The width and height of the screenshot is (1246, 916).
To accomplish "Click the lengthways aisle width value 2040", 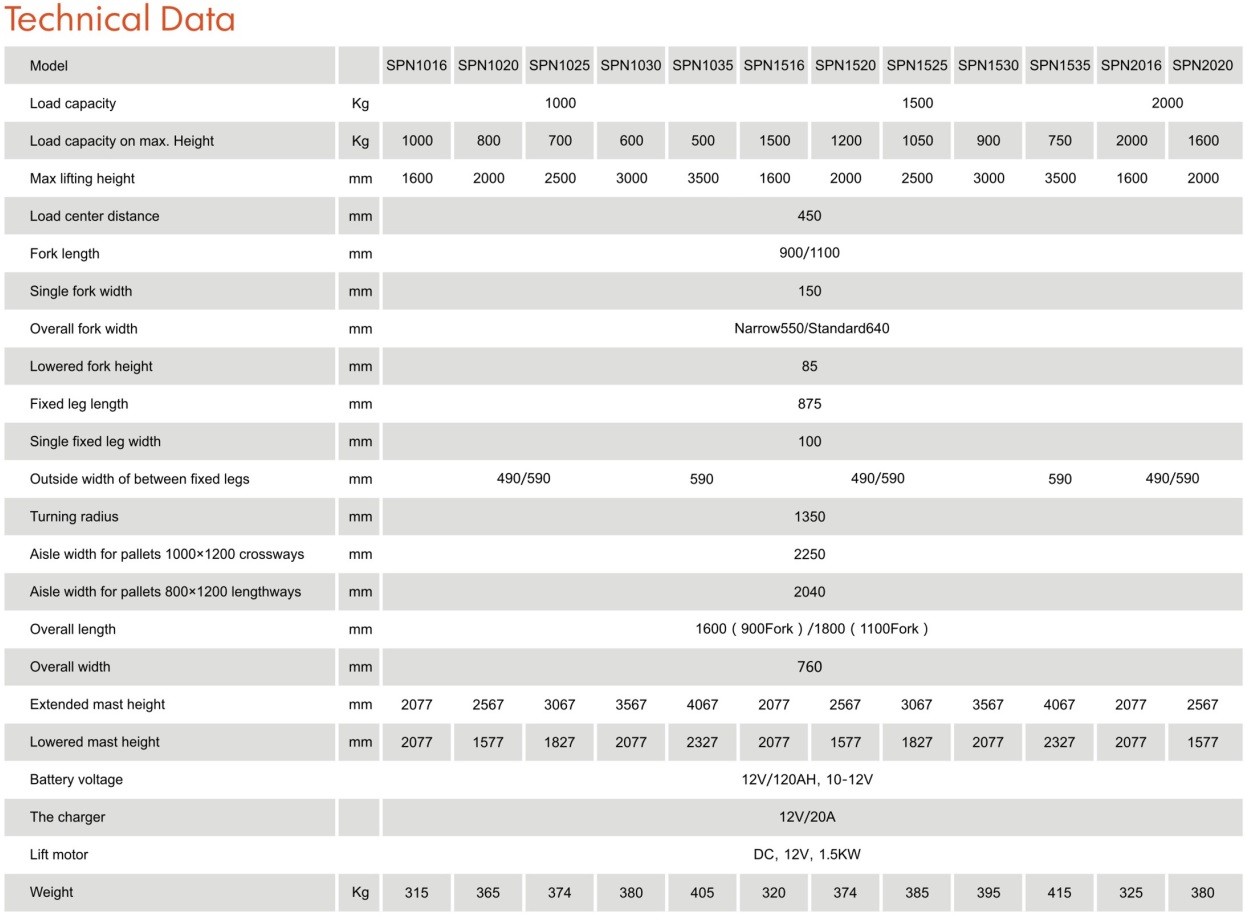I will coord(810,592).
